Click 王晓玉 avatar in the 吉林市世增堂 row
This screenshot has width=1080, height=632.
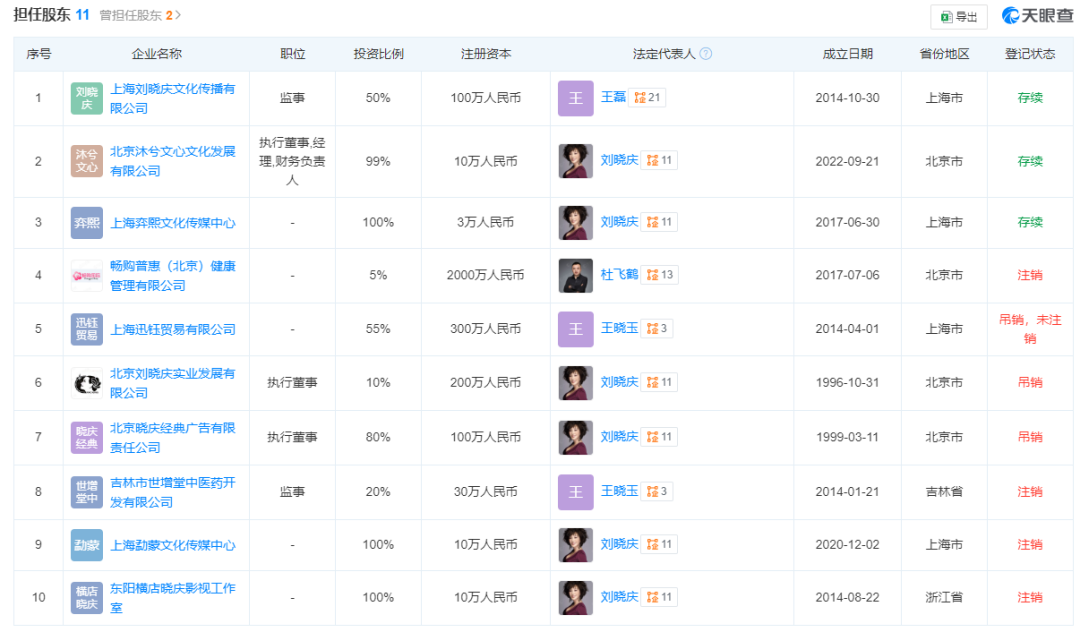coord(575,492)
